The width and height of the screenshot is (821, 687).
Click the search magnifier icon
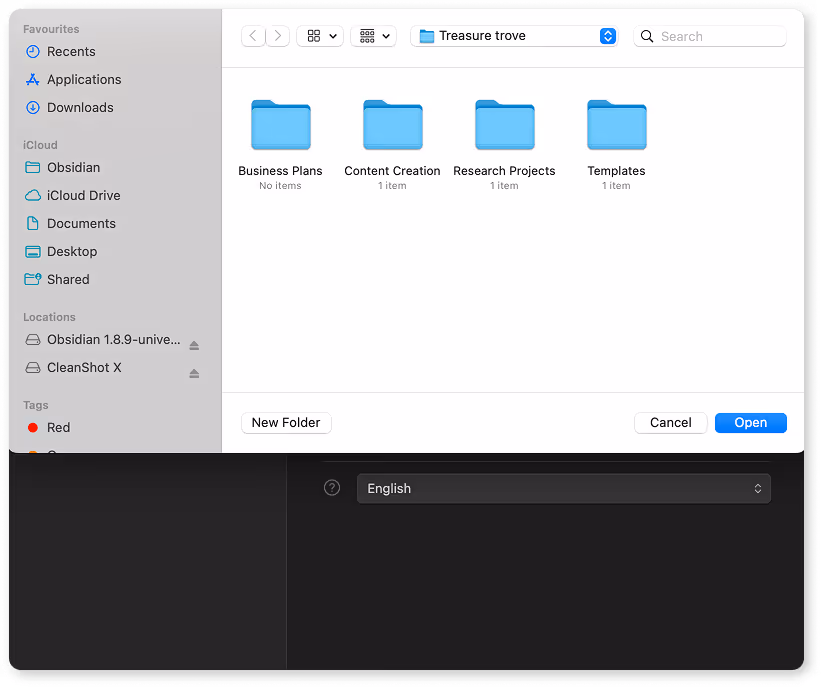[x=646, y=35]
